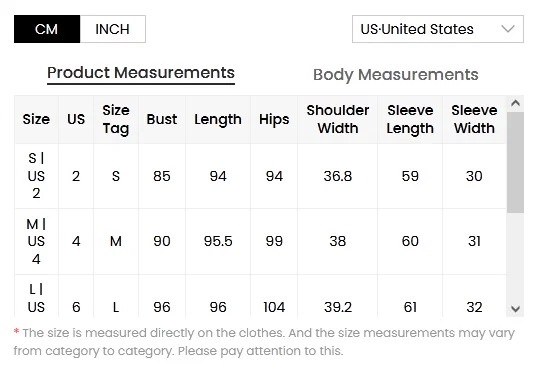Image resolution: width=544 pixels, height=371 pixels.
Task: Click the Hips column header
Action: pos(274,119)
